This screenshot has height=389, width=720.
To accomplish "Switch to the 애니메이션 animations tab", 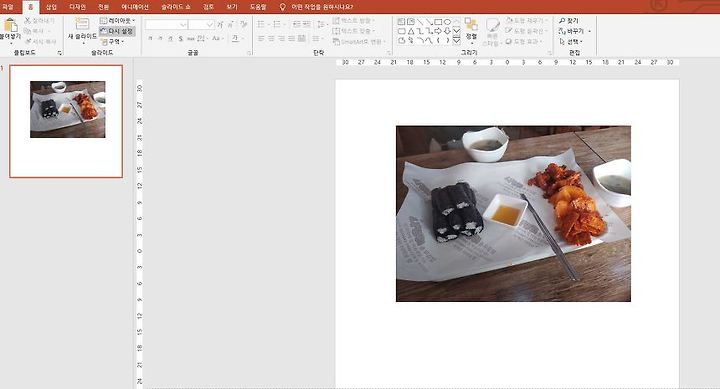I will [135, 7].
